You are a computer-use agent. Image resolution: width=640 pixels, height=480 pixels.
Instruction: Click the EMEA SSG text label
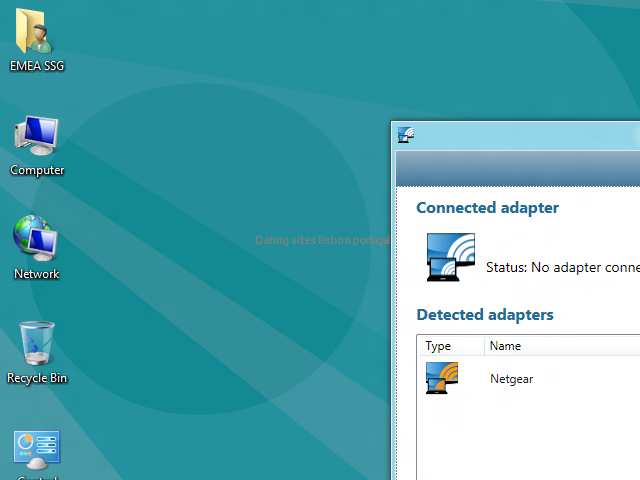(37, 66)
